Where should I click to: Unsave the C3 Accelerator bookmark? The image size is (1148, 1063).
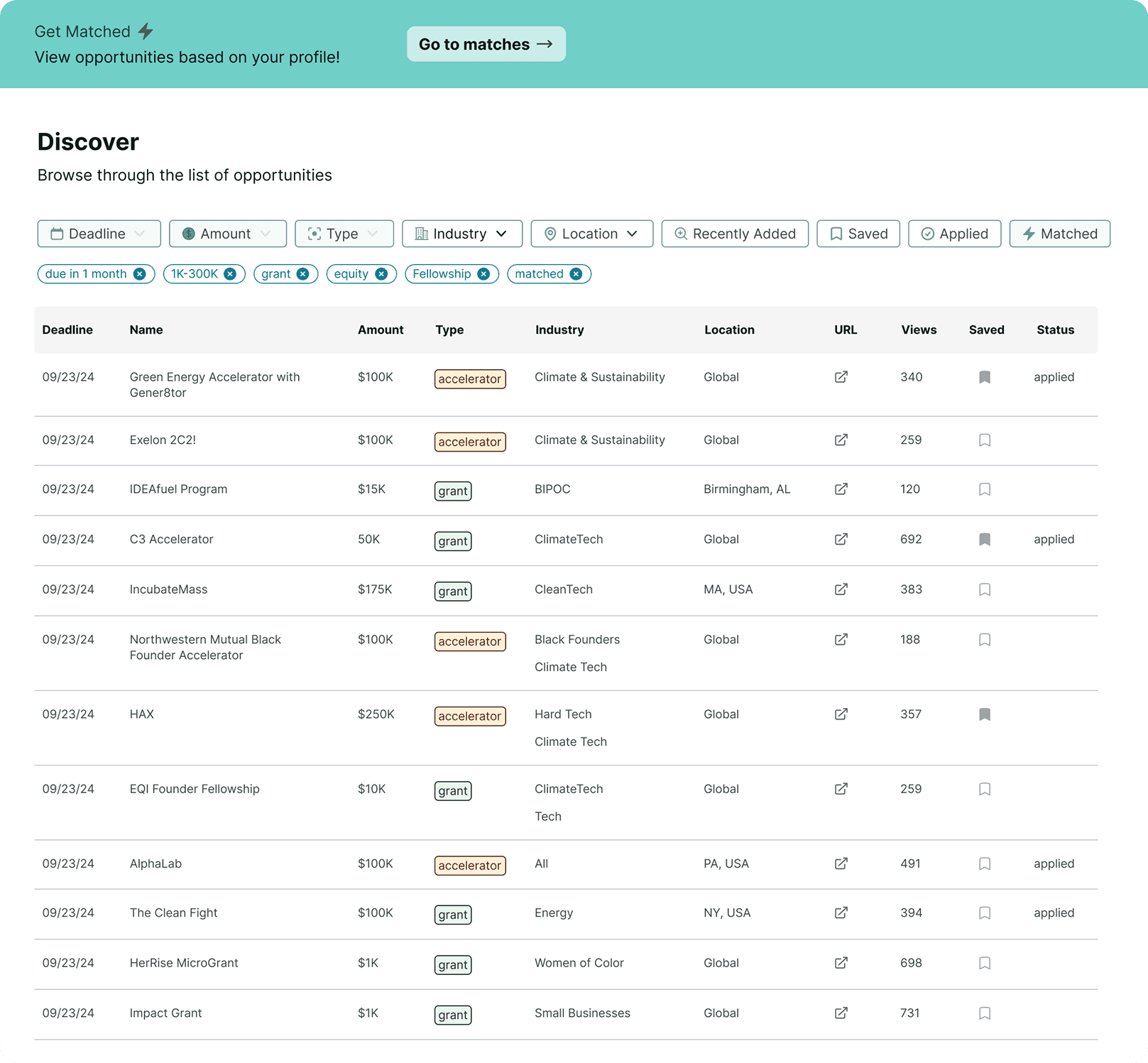point(984,540)
